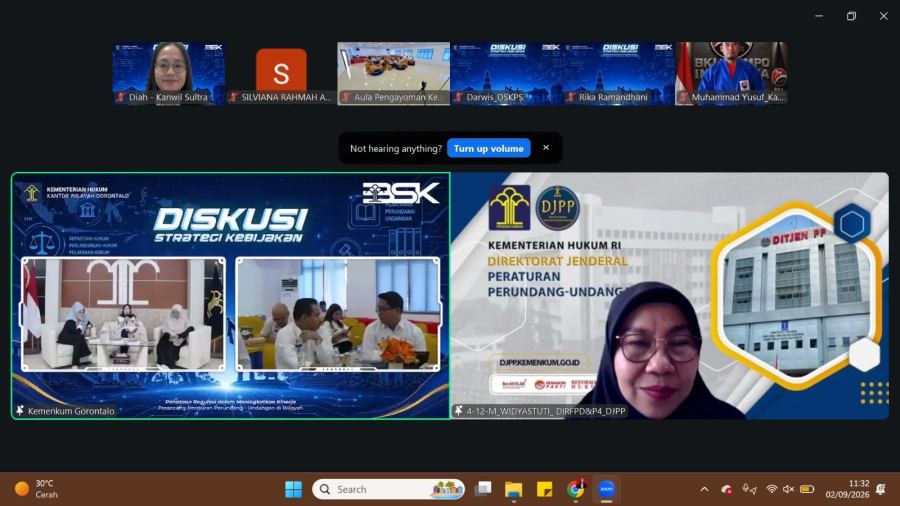Select SILVIANA RAHMAH participant tile

click(x=281, y=73)
